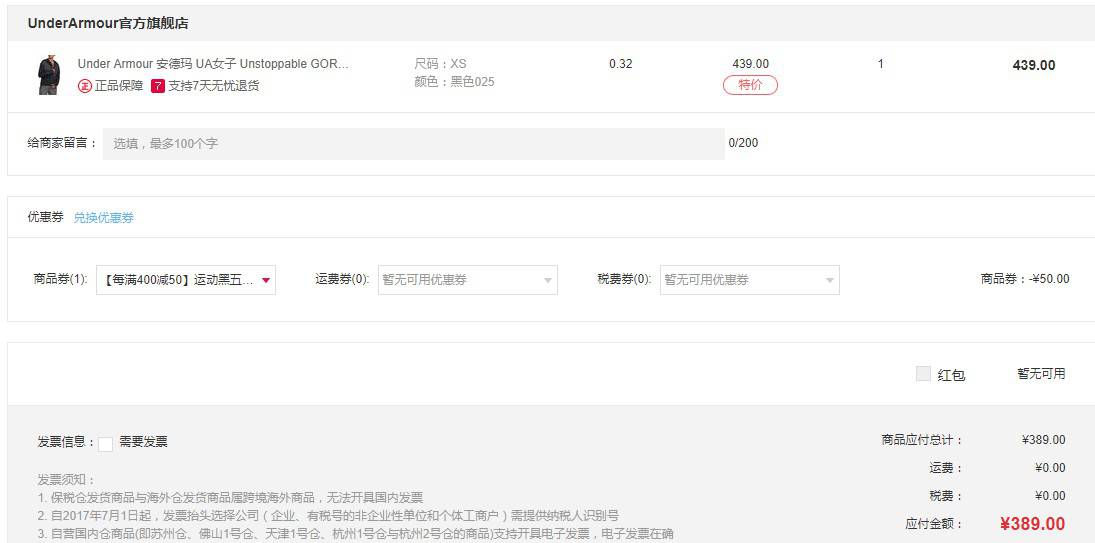Click the 0.32 weight value
The width and height of the screenshot is (1095, 543).
[620, 64]
